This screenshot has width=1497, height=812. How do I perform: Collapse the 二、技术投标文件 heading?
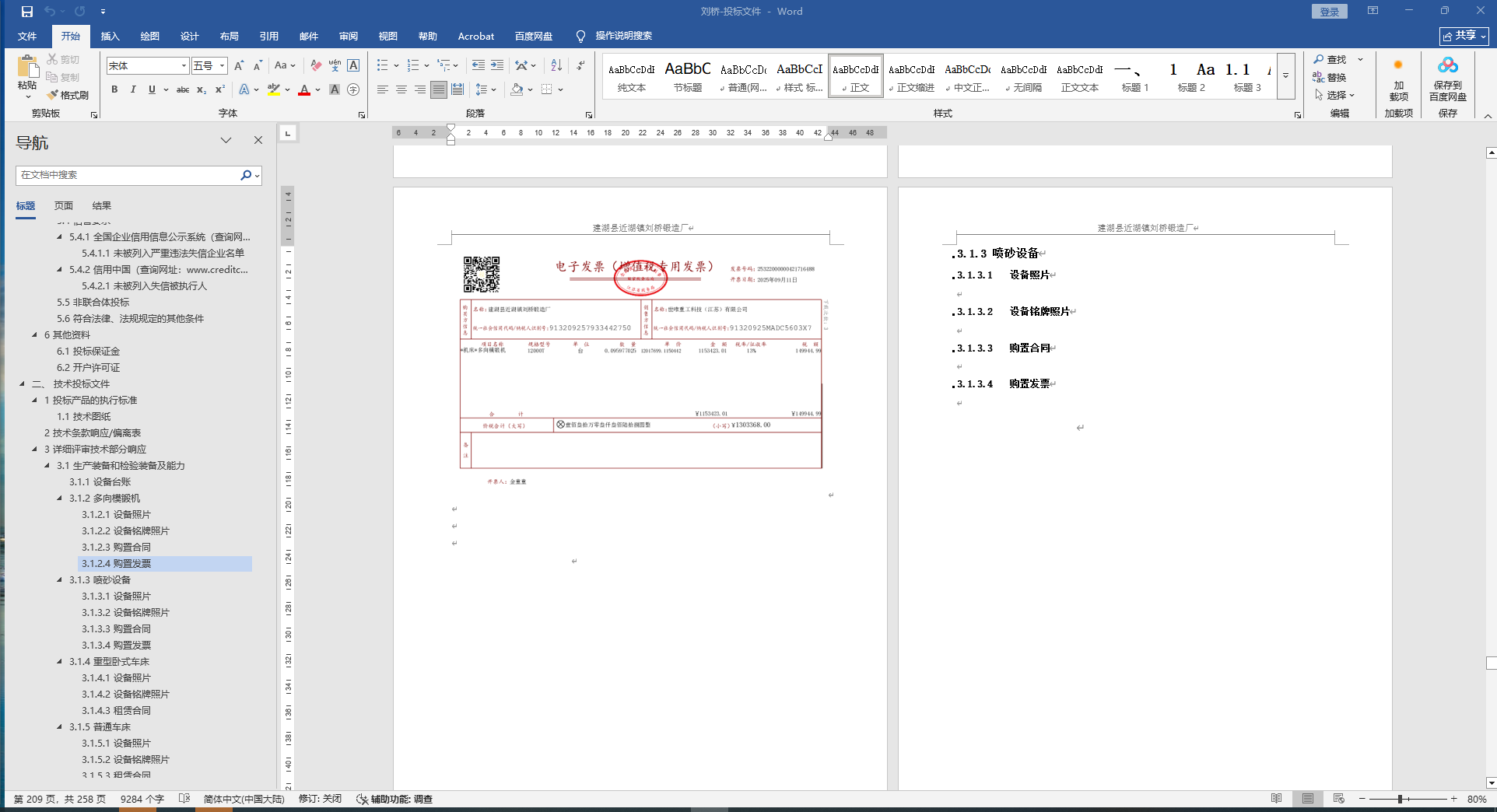[x=23, y=384]
